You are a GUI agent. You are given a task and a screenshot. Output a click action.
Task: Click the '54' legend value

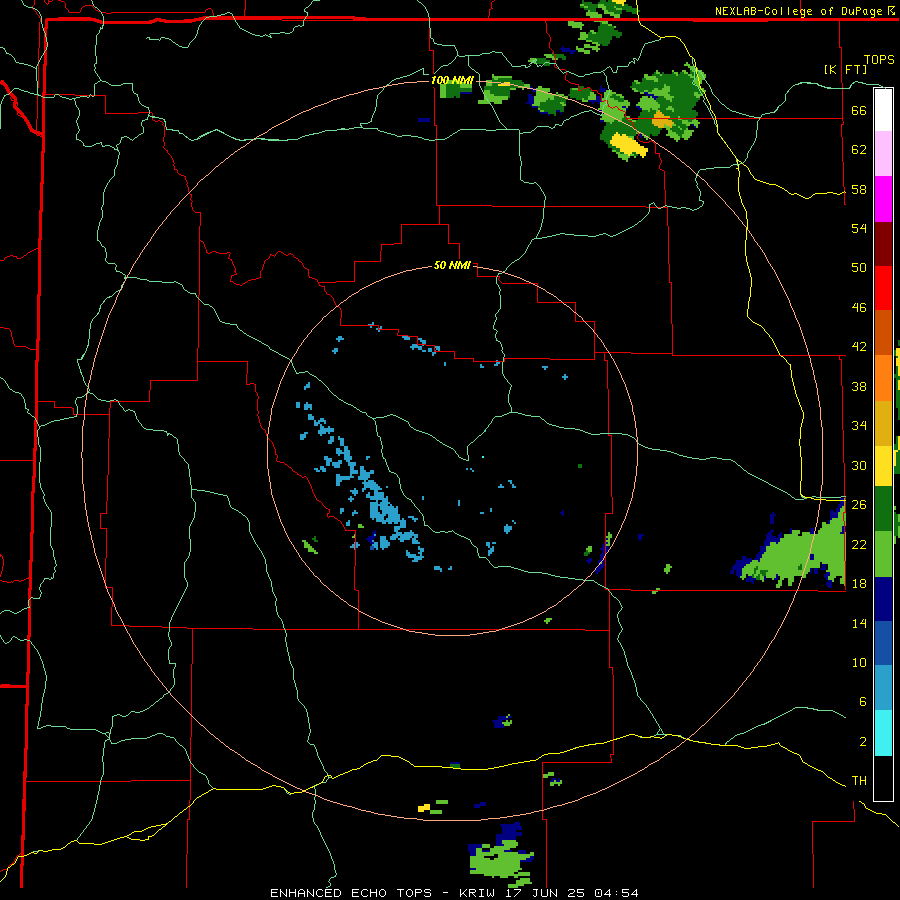859,228
